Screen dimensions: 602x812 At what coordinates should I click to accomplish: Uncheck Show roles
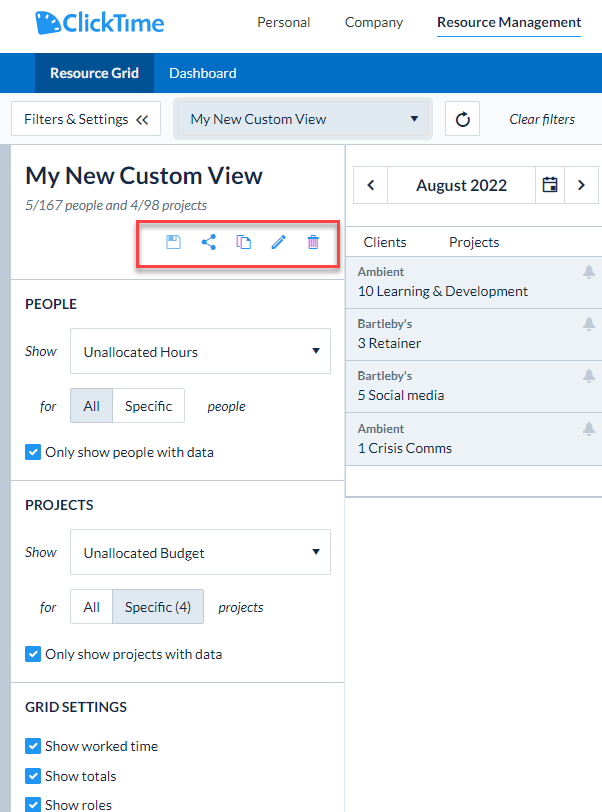33,805
